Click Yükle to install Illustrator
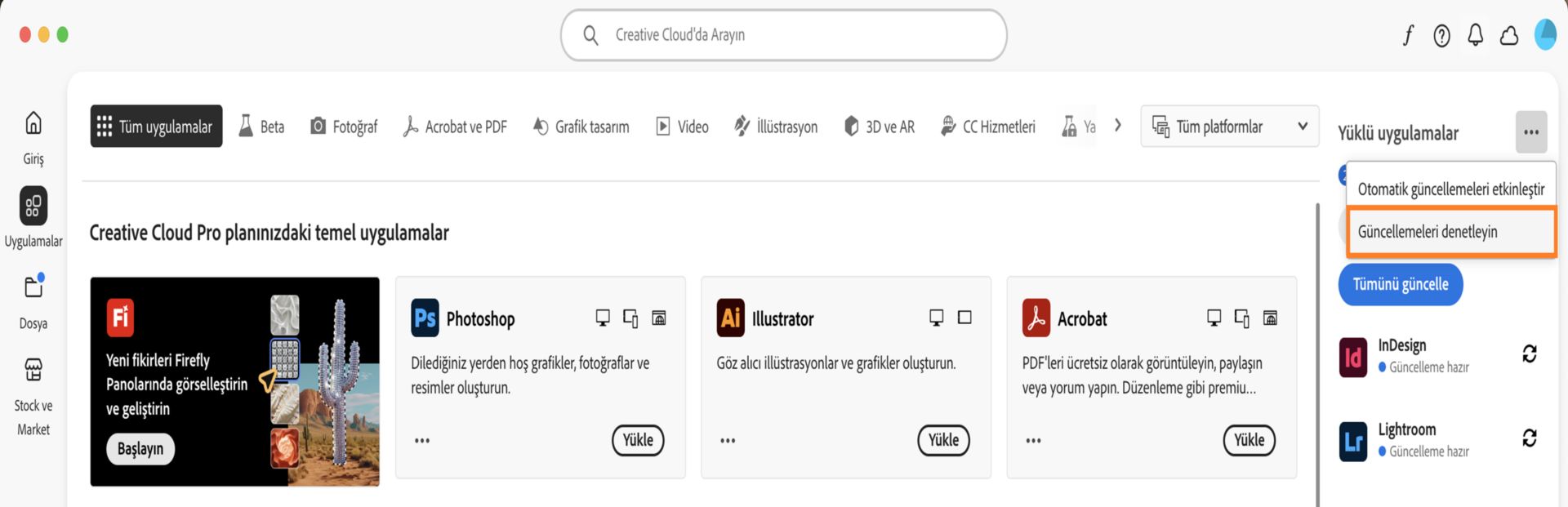1568x507 pixels. 943,440
